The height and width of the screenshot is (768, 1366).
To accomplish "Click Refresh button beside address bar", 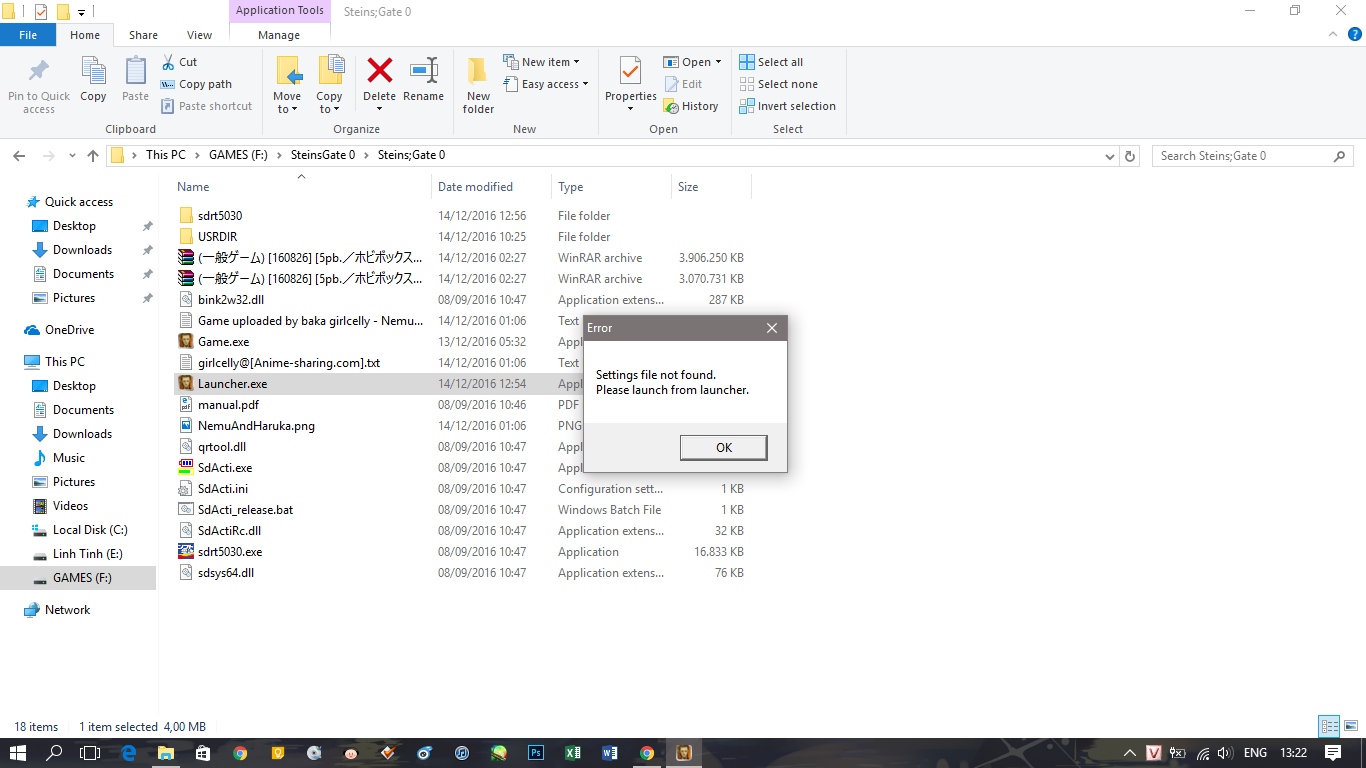I will 1130,156.
